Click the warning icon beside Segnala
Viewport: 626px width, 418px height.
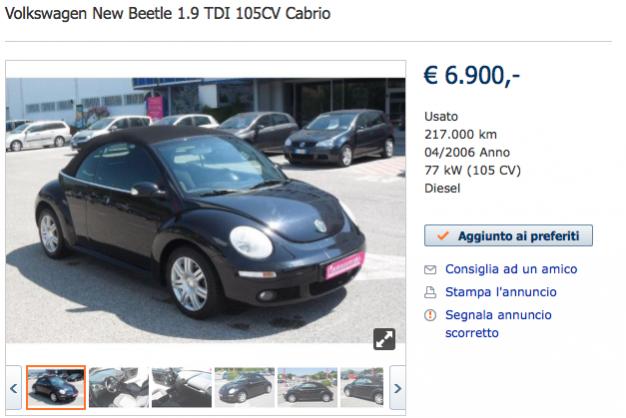tap(430, 315)
